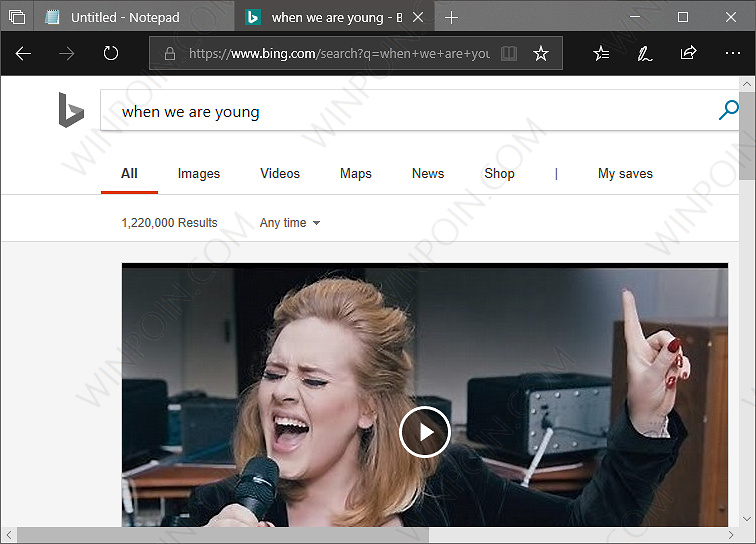Minimize the Edge browser window
The image size is (756, 544).
click(635, 17)
